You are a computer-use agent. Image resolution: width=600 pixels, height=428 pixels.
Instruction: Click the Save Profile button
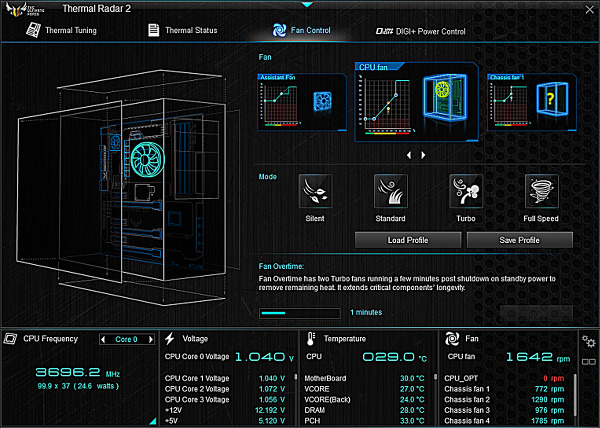tap(520, 240)
